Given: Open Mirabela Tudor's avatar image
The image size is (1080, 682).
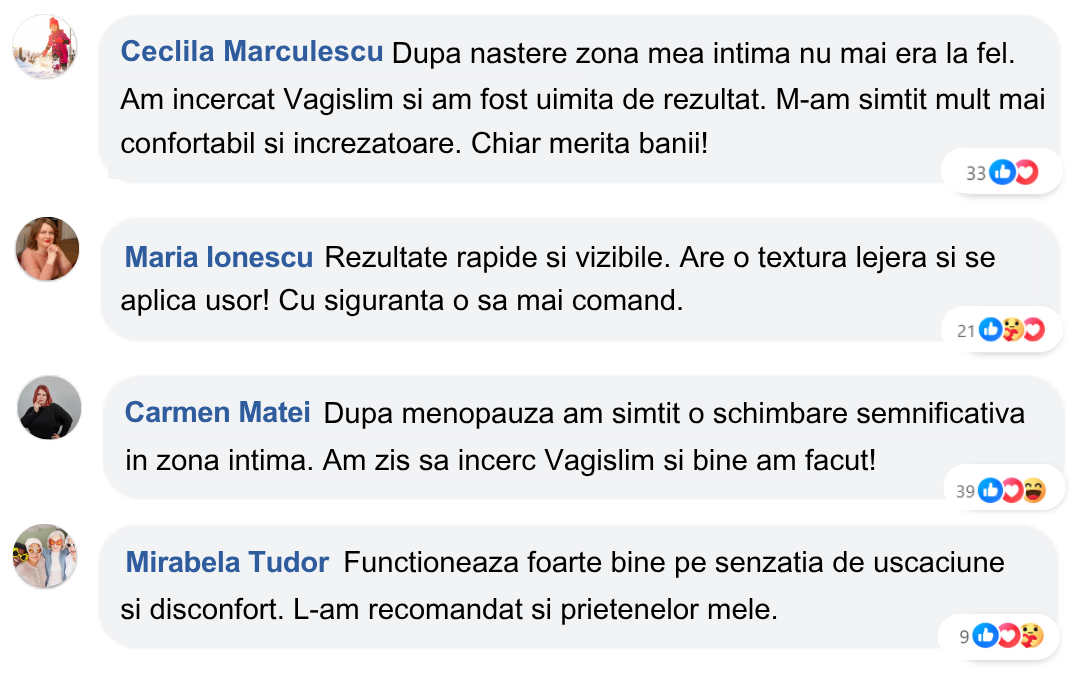Looking at the screenshot, I should point(45,555).
